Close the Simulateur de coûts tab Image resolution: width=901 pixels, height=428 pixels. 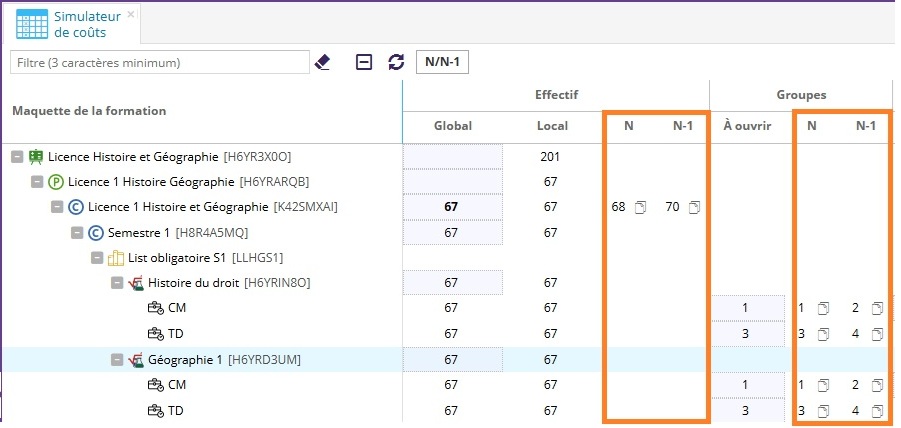tap(131, 14)
